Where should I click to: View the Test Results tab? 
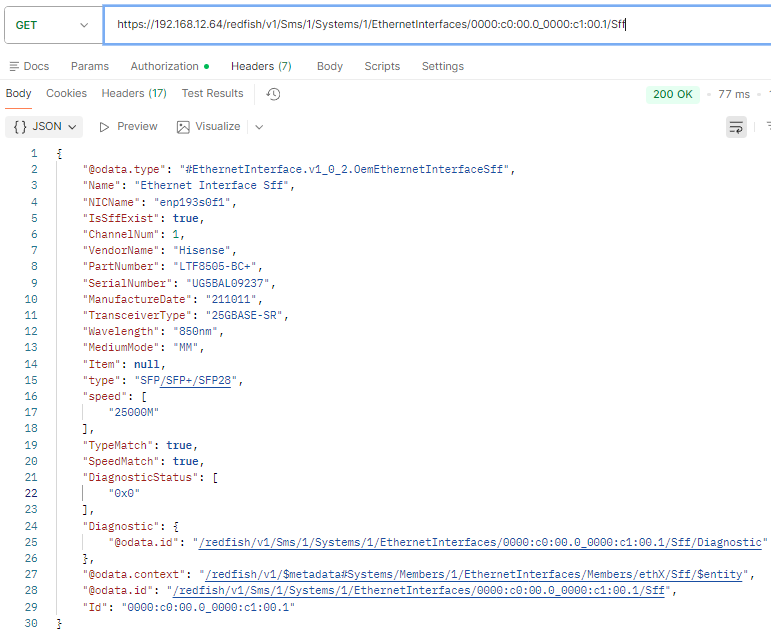pyautogui.click(x=212, y=93)
